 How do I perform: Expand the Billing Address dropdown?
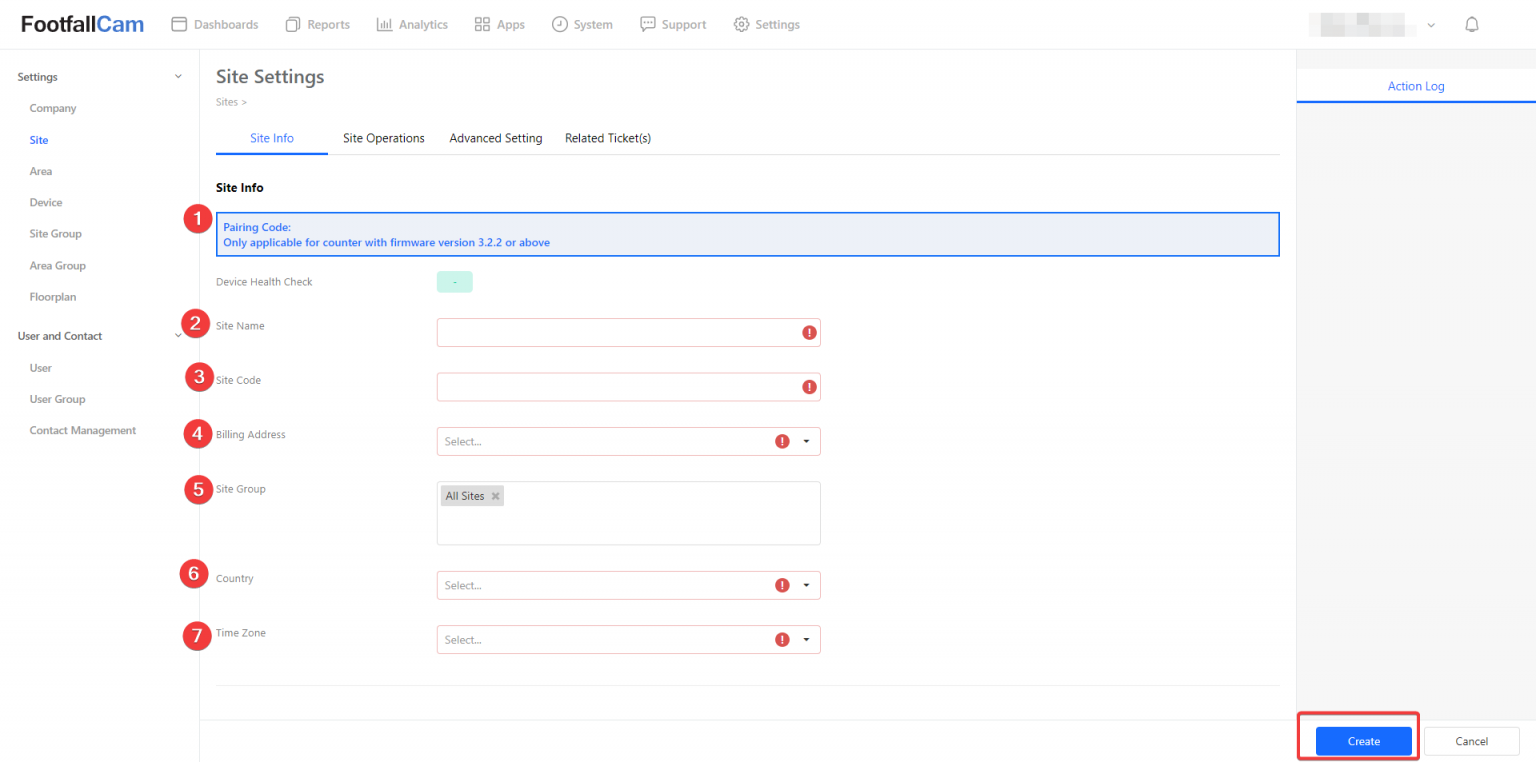coord(806,441)
